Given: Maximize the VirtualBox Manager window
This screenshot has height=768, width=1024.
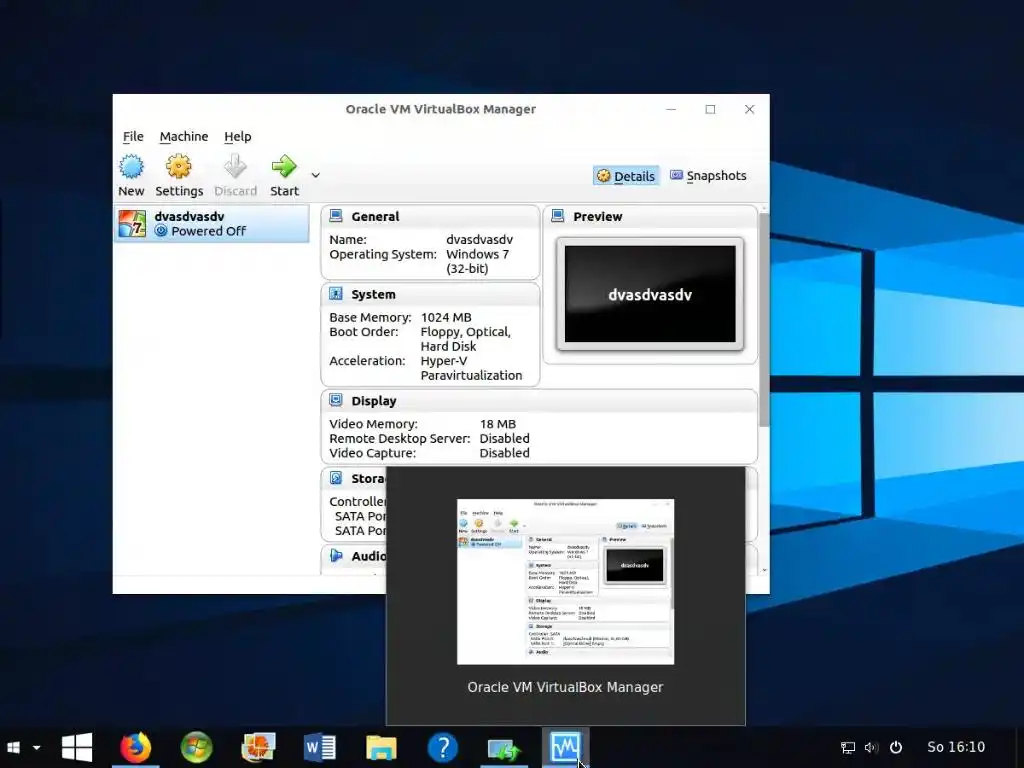Looking at the screenshot, I should pyautogui.click(x=710, y=109).
